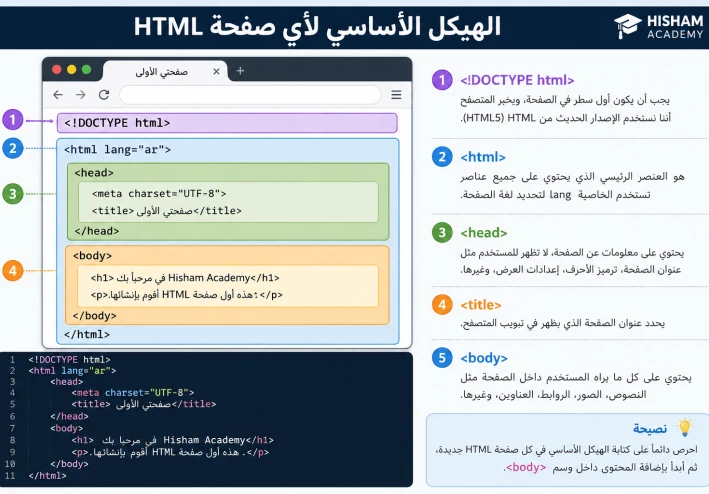Click the pink <body> tag in the tip box
The width and height of the screenshot is (709, 494).
click(x=526, y=467)
